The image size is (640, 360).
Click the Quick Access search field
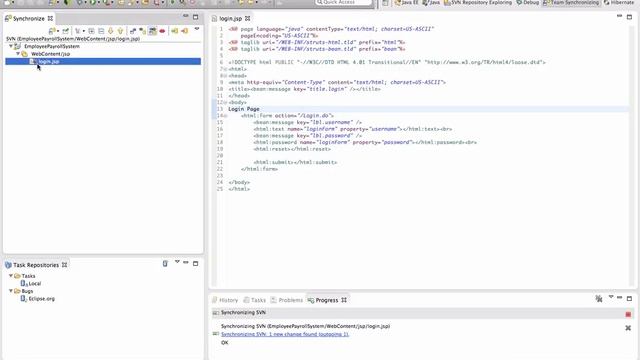click(x=344, y=2)
